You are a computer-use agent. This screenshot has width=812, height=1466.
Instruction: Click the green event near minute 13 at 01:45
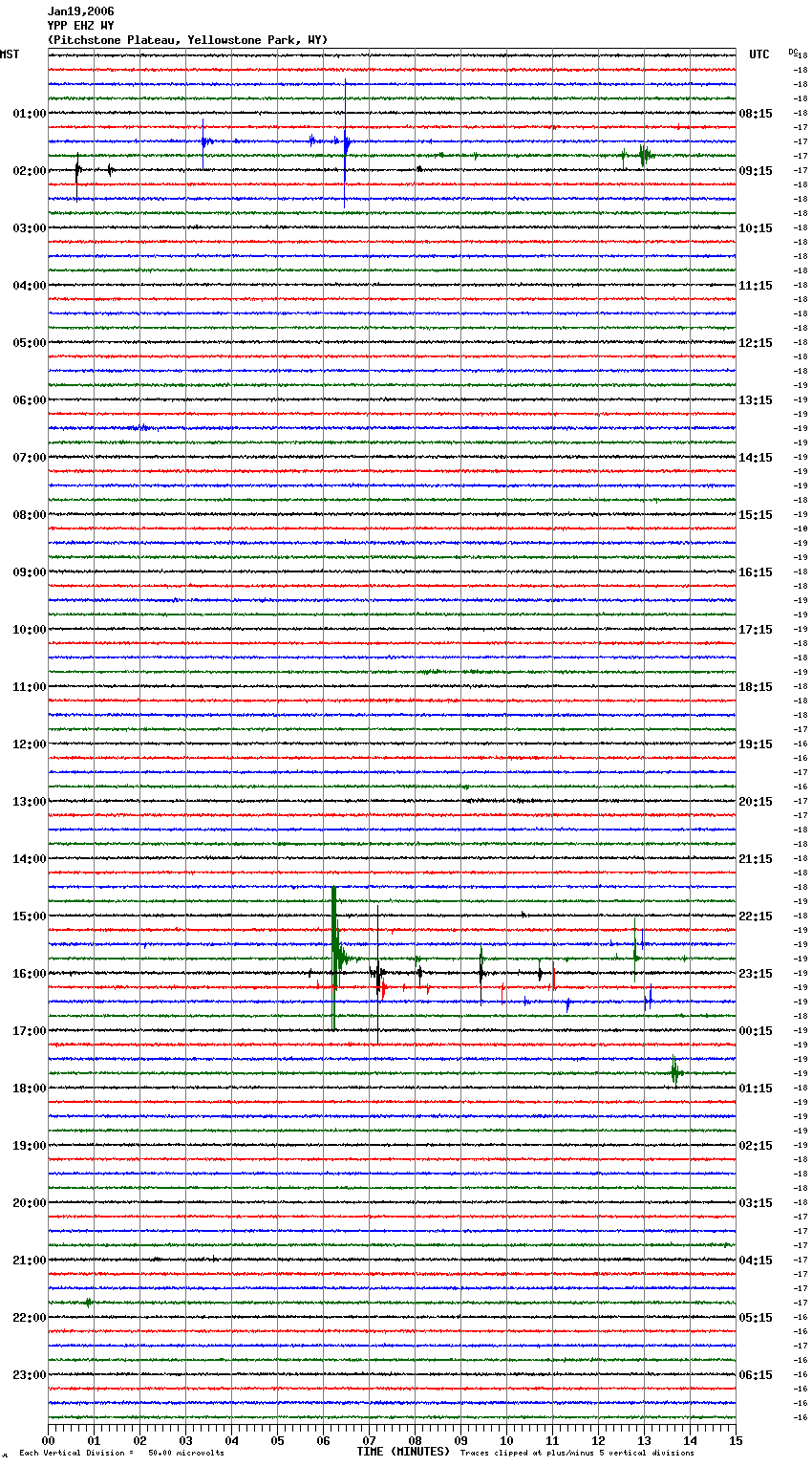645,155
